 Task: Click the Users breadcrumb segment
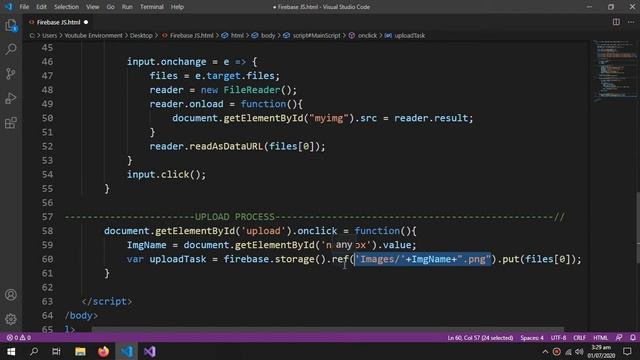49,36
